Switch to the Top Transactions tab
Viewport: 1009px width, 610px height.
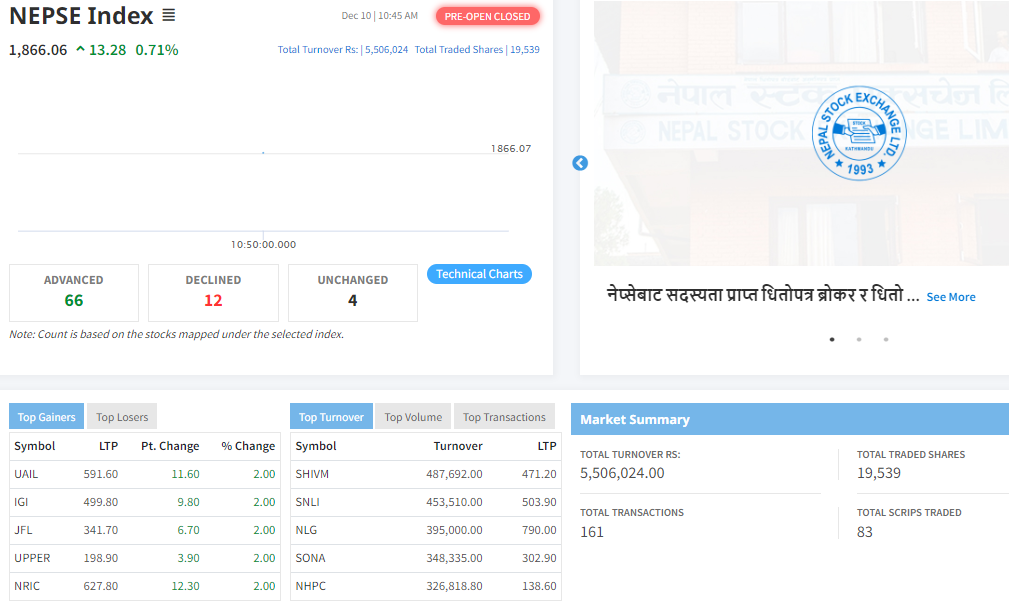[x=504, y=417]
